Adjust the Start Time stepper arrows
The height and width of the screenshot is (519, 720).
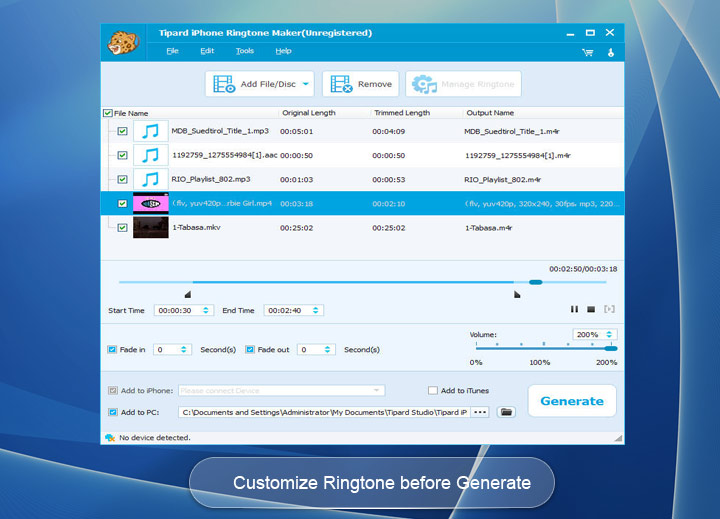point(206,310)
